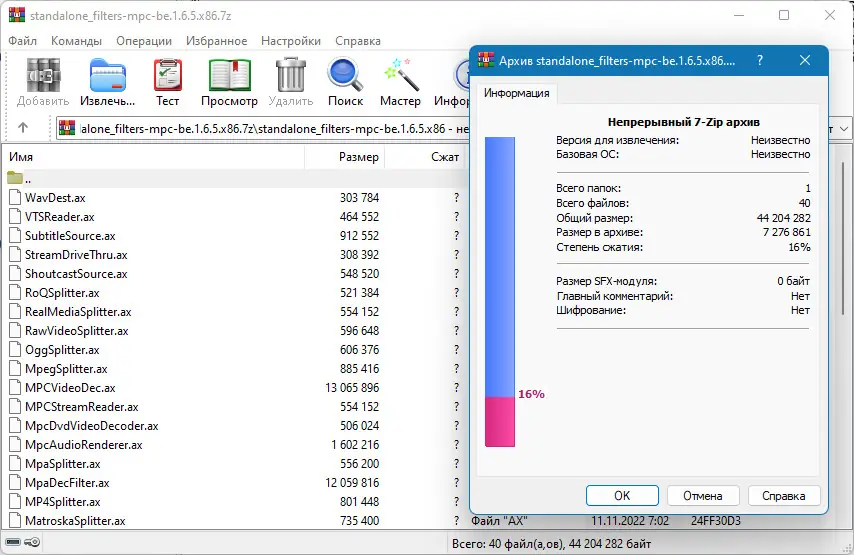Open the Справка menu in menu bar
Viewport: 854px width, 555px height.
tap(358, 41)
